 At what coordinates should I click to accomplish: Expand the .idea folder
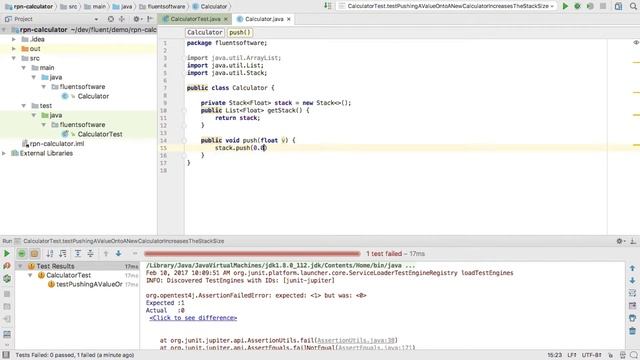point(14,39)
